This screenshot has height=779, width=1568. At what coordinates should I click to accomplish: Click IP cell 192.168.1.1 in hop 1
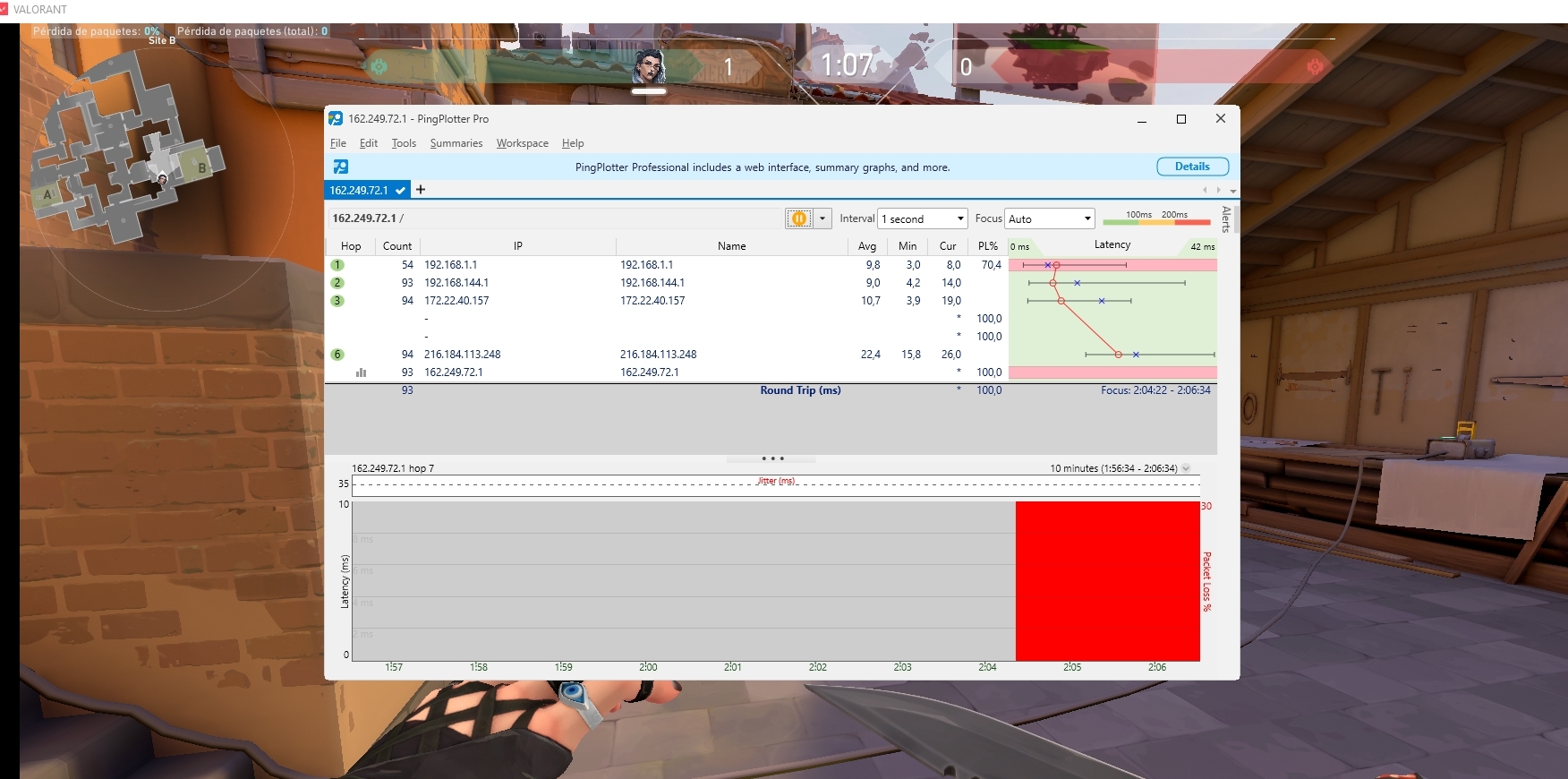coord(450,265)
